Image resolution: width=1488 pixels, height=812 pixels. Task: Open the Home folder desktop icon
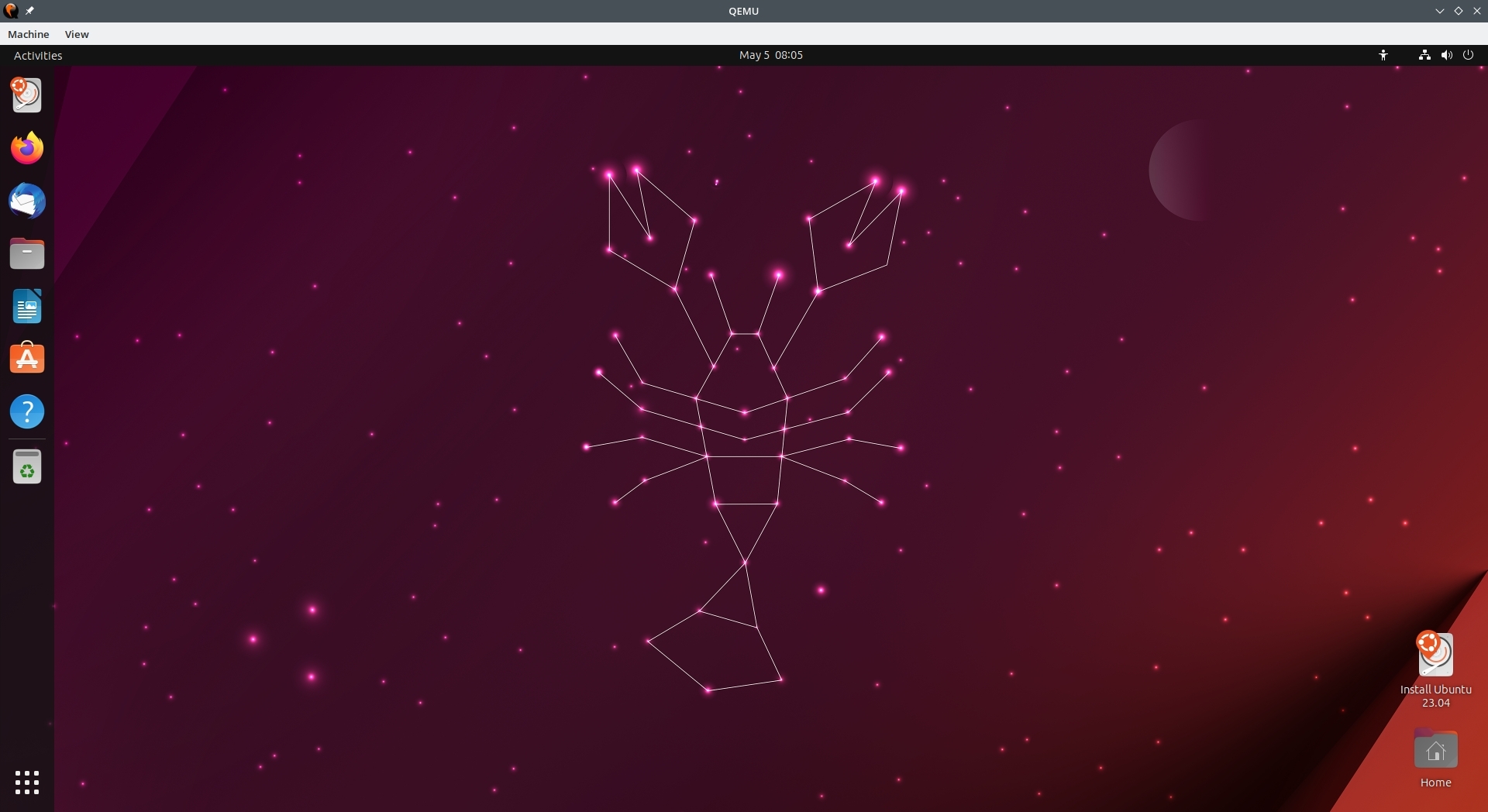click(1435, 759)
